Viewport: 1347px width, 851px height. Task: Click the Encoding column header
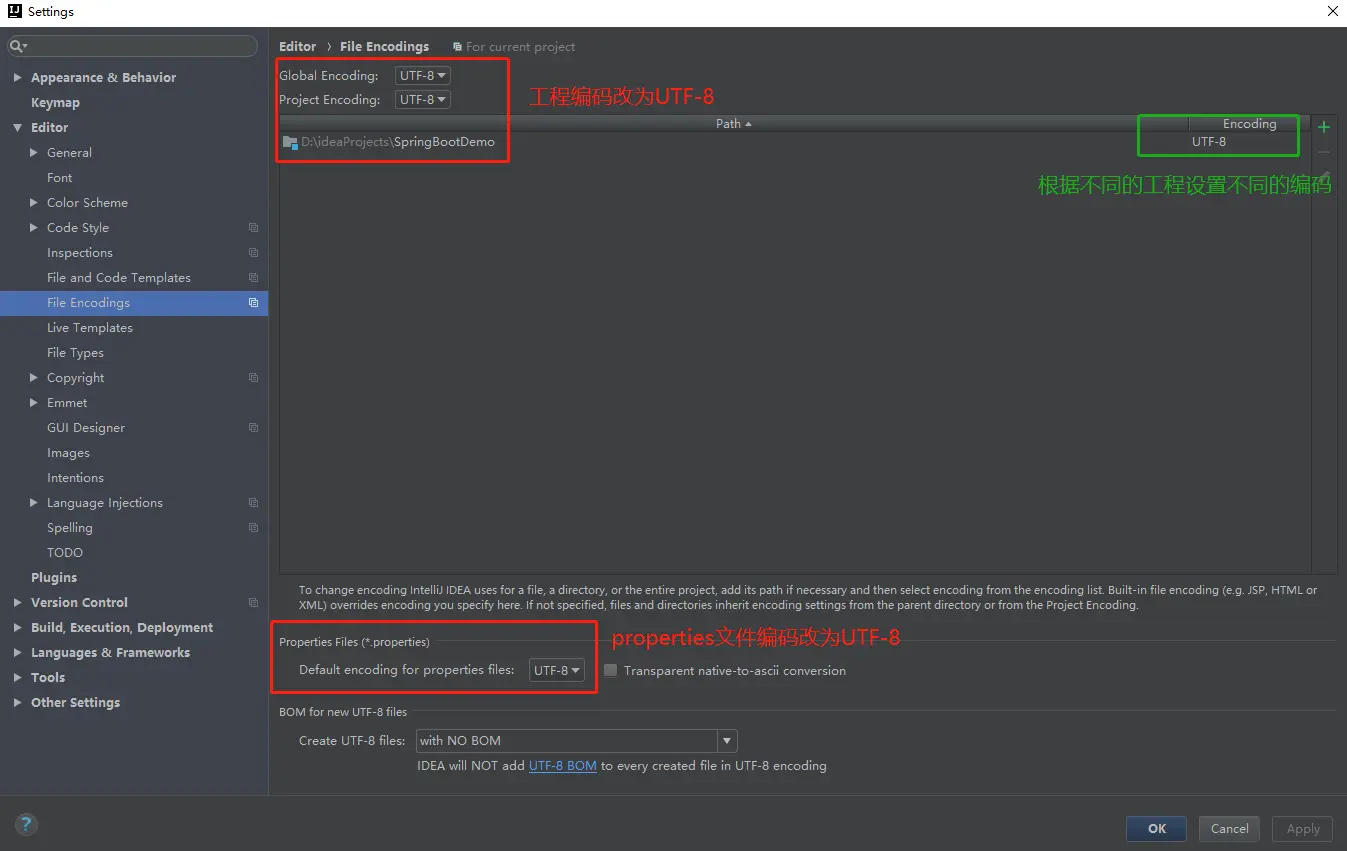click(1249, 124)
